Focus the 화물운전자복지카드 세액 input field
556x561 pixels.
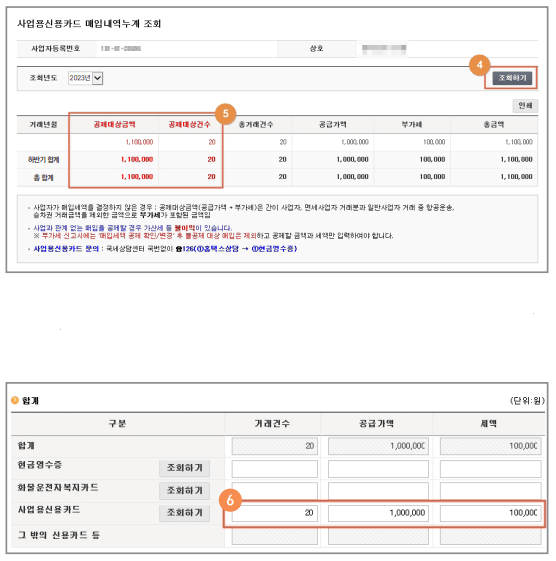(491, 491)
